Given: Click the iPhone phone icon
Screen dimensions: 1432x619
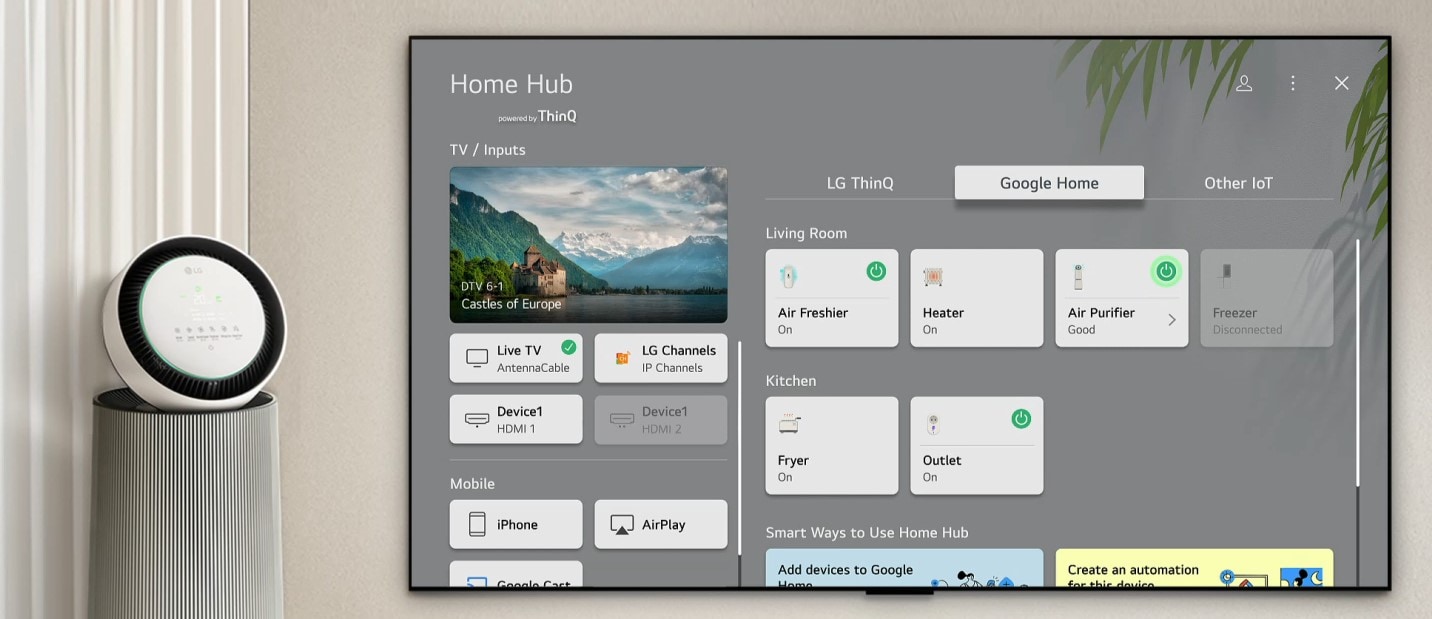Looking at the screenshot, I should (477, 524).
